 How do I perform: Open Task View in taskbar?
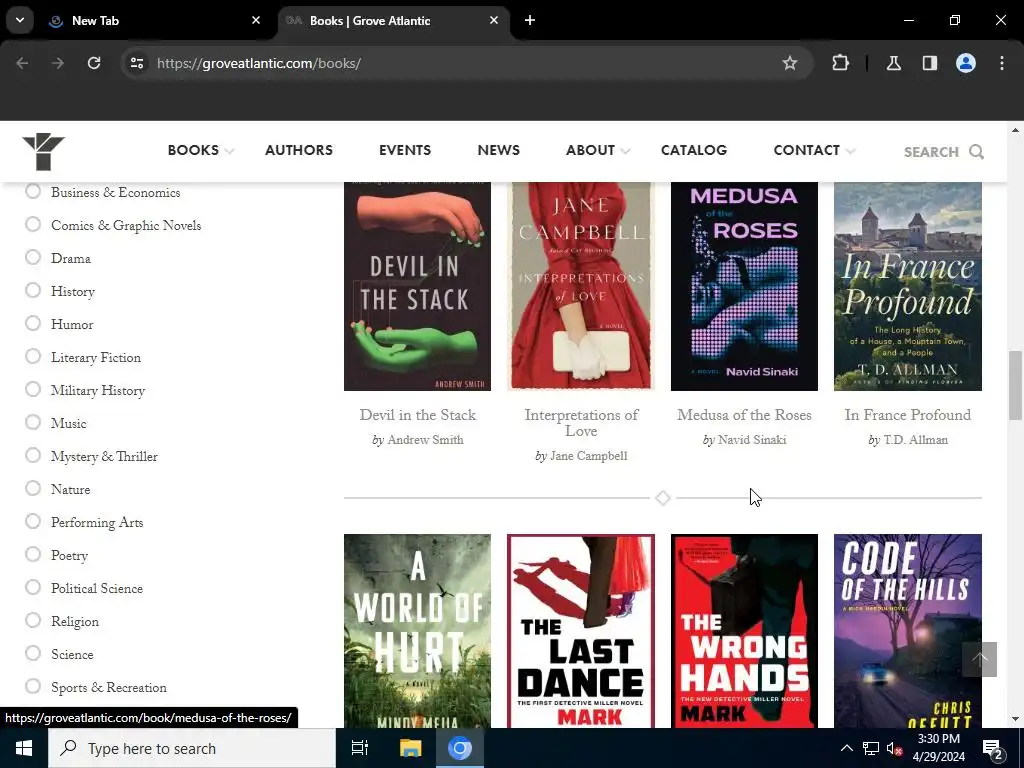point(359,748)
